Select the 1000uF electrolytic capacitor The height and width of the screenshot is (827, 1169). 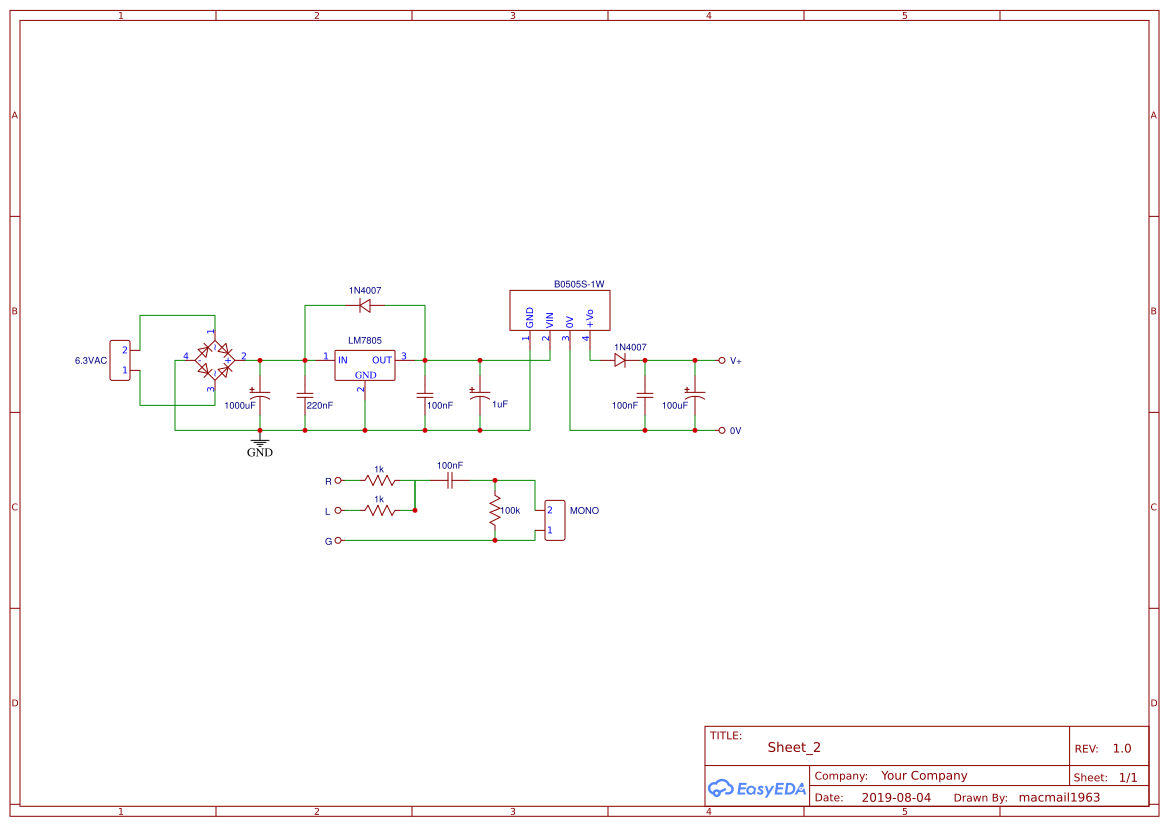tap(260, 396)
